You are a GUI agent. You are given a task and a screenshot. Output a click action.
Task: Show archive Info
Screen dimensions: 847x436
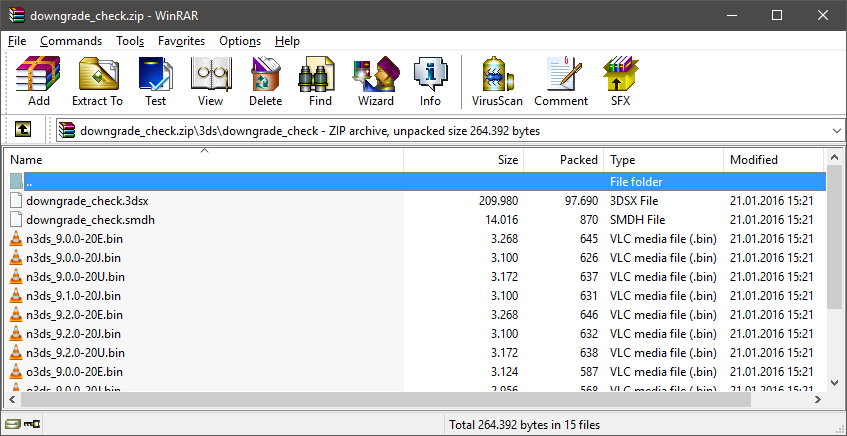tap(430, 81)
